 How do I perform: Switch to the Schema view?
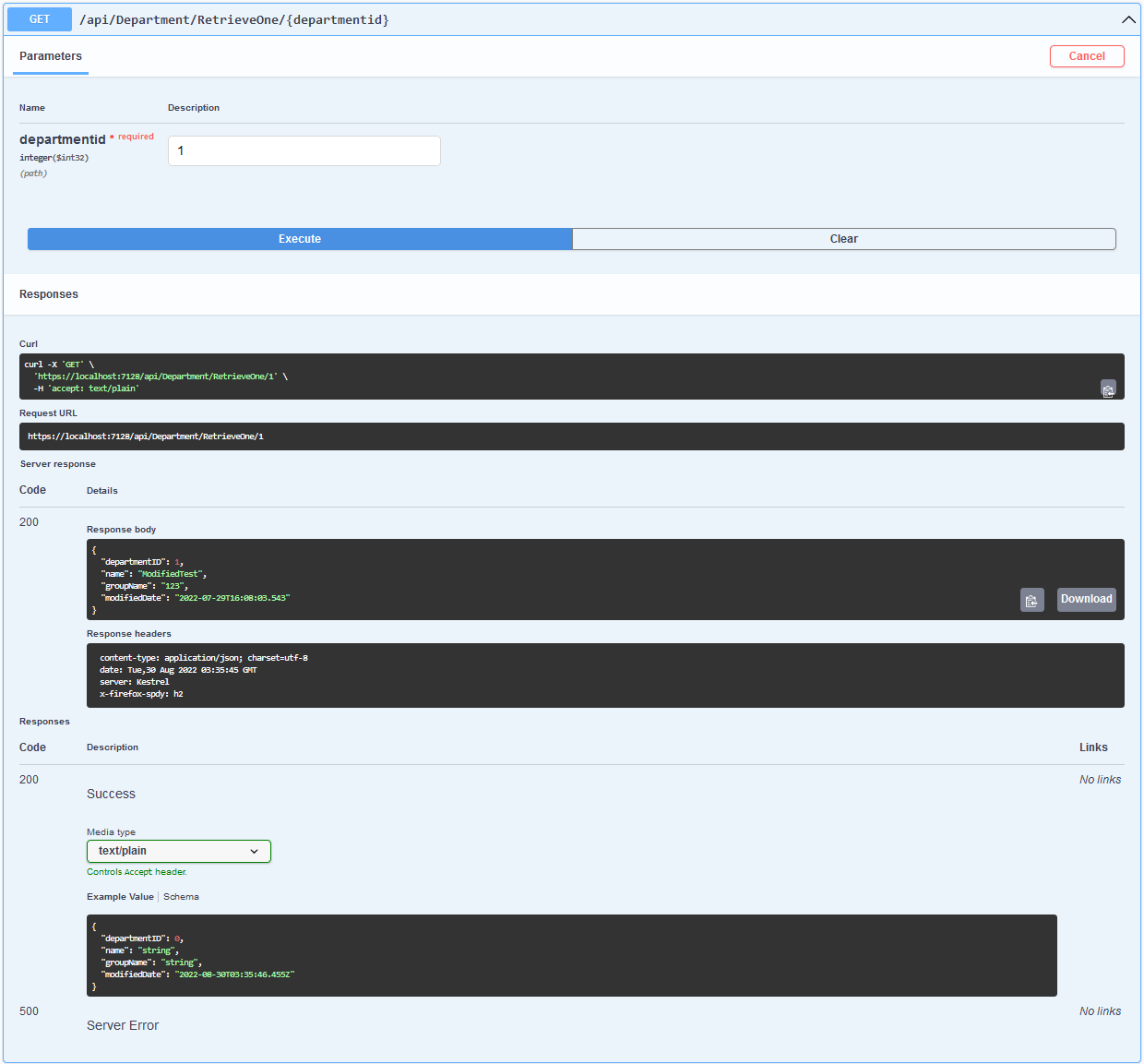tap(181, 897)
